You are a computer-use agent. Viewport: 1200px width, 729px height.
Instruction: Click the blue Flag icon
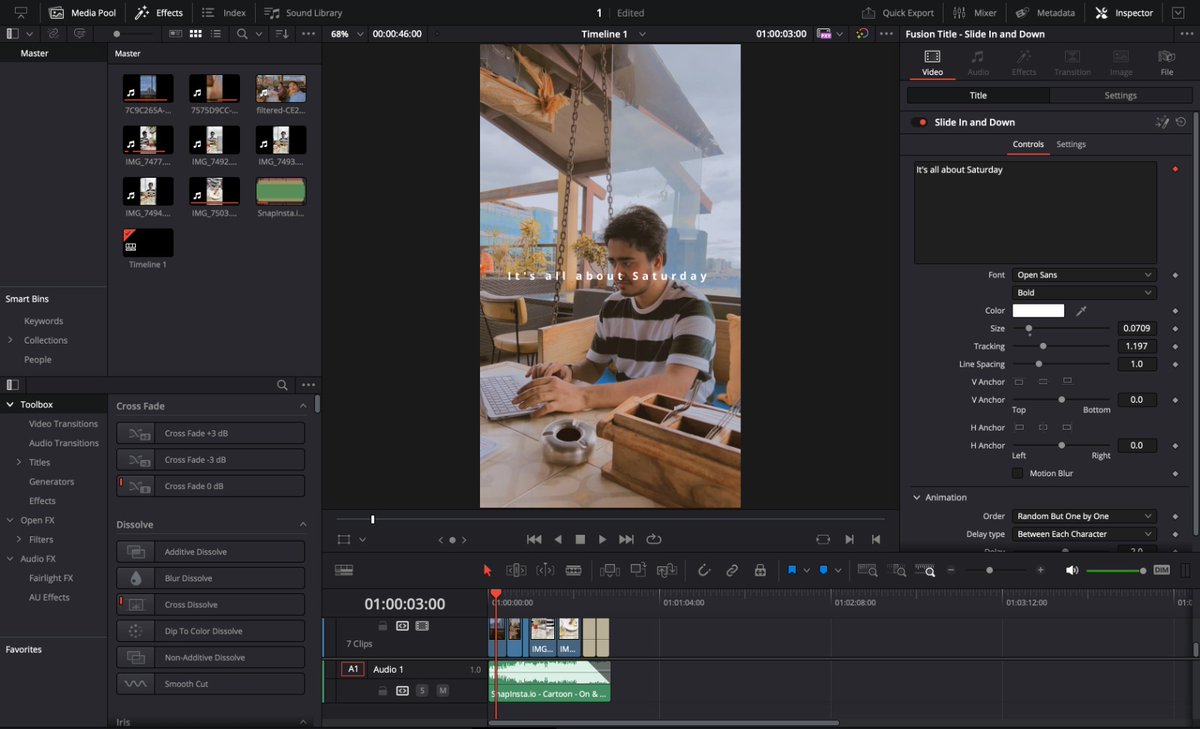792,570
